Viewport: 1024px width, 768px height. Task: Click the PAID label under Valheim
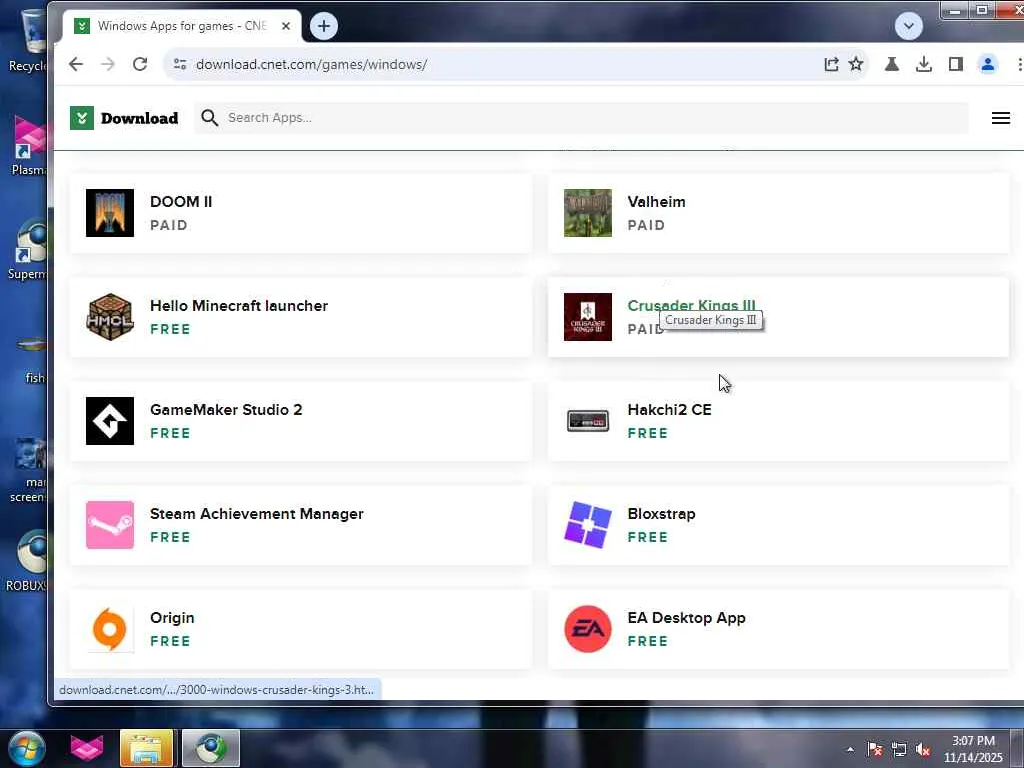pyautogui.click(x=646, y=225)
